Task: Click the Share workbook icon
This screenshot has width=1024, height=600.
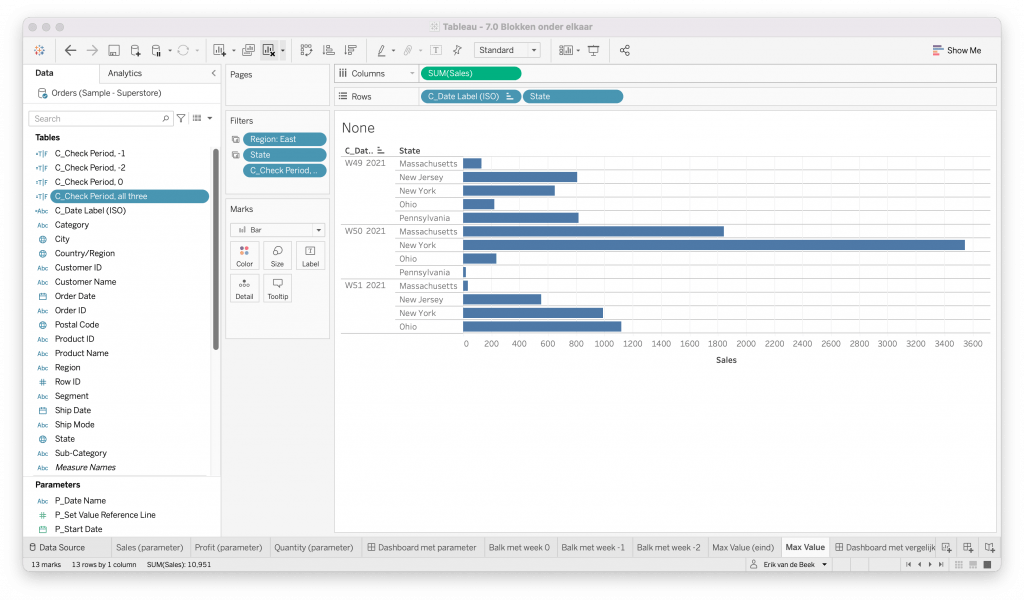Action: click(x=625, y=50)
